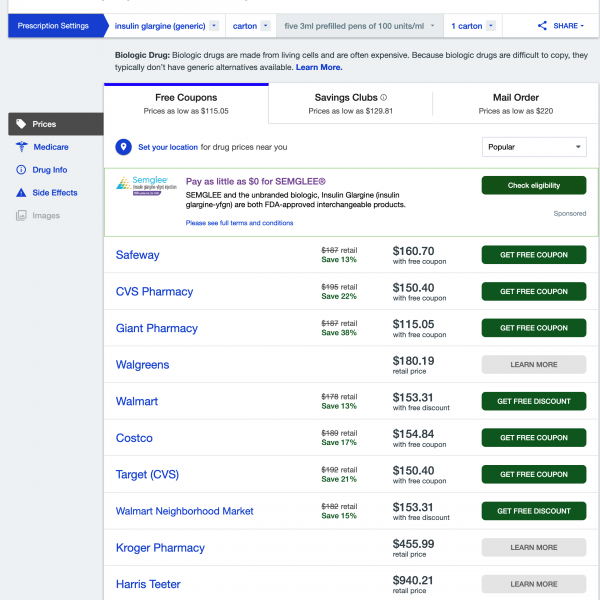Click the Medicare caduceus icon
This screenshot has width=600, height=600.
click(x=21, y=147)
